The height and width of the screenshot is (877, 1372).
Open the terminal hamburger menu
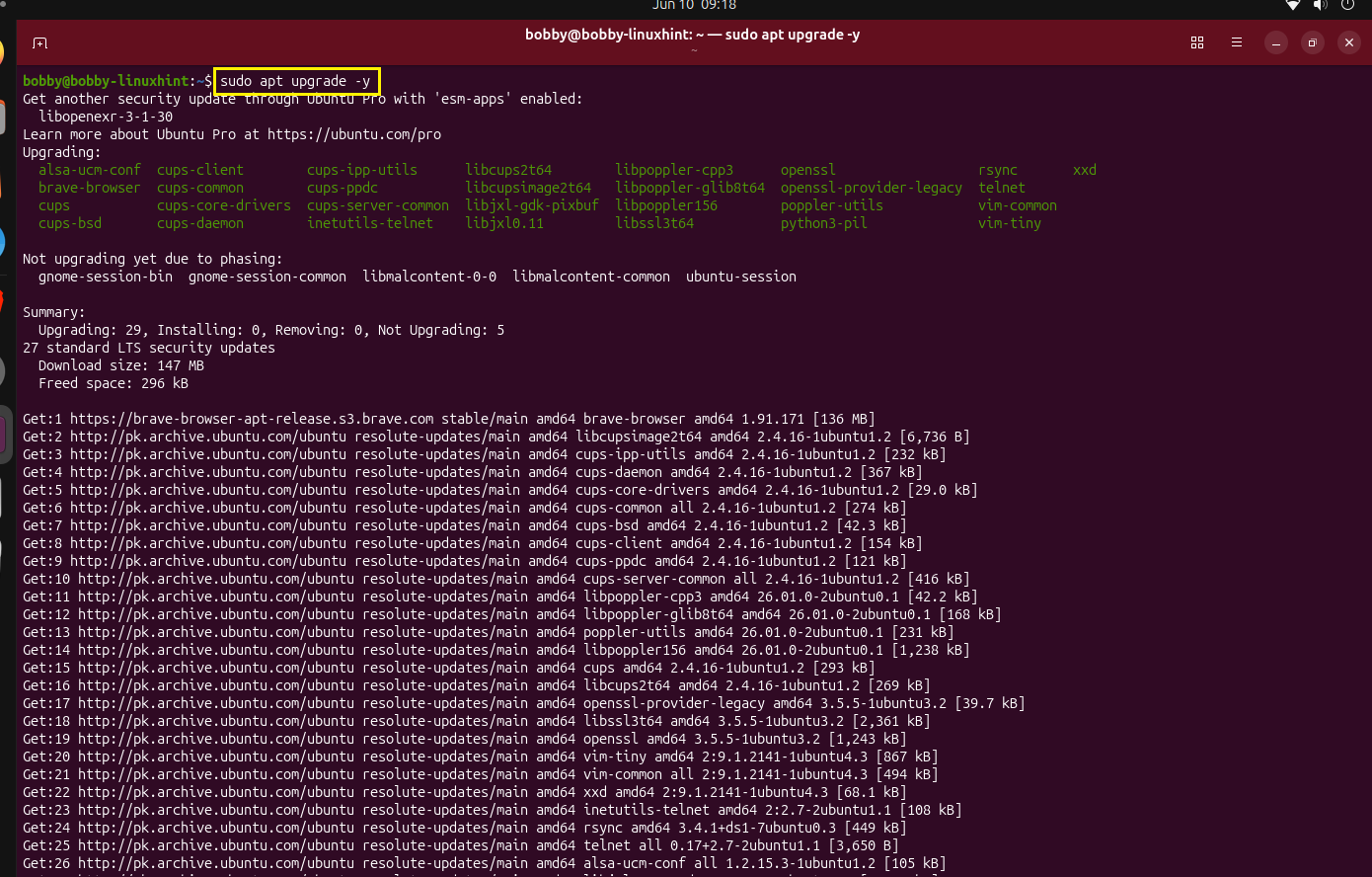[x=1237, y=42]
